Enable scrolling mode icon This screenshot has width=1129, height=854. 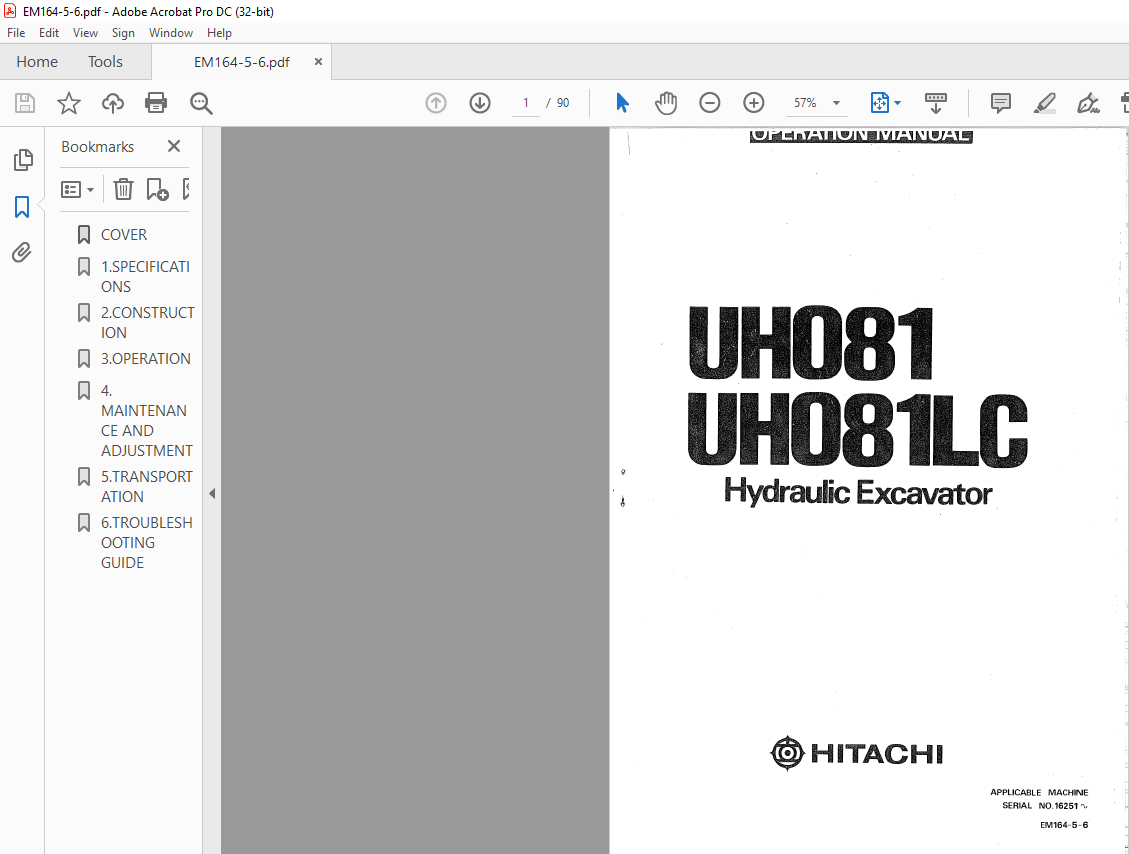click(x=935, y=103)
